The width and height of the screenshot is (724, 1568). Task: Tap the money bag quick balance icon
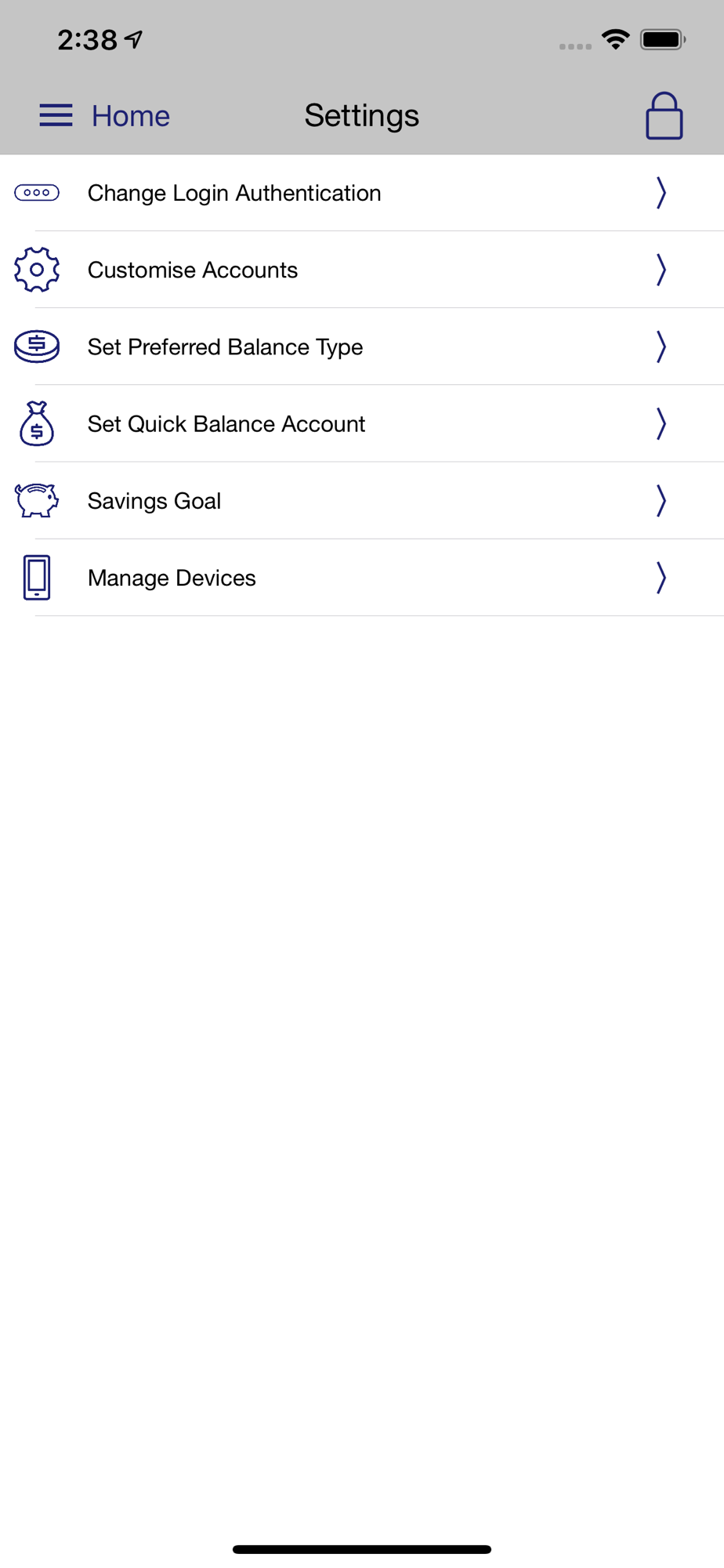(37, 423)
